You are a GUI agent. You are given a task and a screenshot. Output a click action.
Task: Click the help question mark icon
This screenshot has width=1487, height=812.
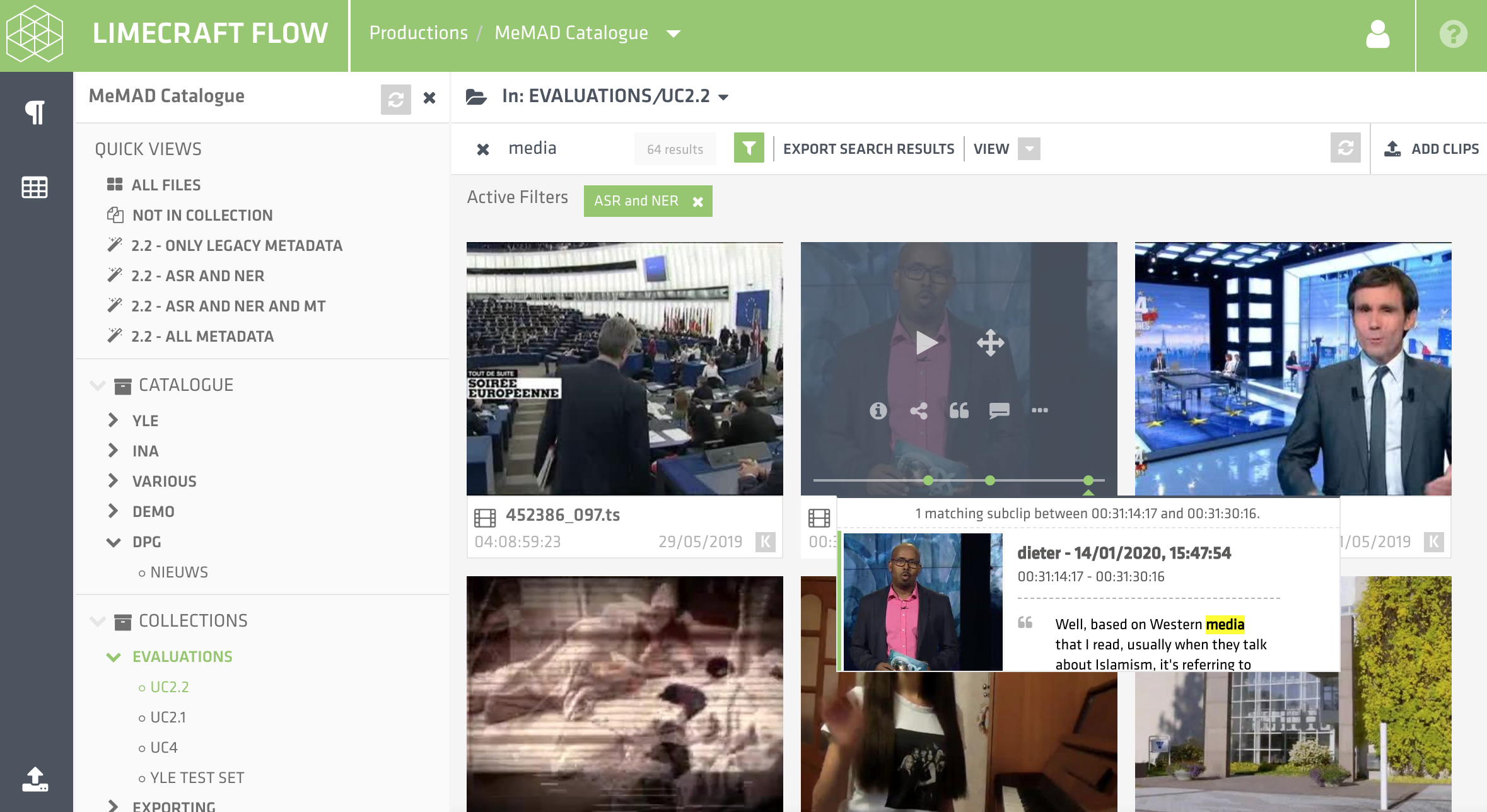point(1454,35)
